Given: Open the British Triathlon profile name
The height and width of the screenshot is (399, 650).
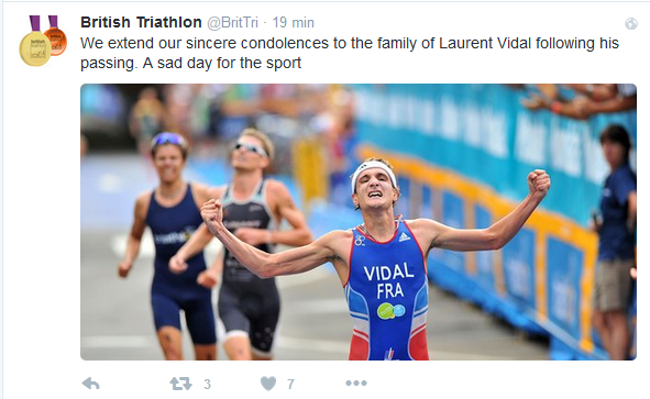Looking at the screenshot, I should pos(141,22).
